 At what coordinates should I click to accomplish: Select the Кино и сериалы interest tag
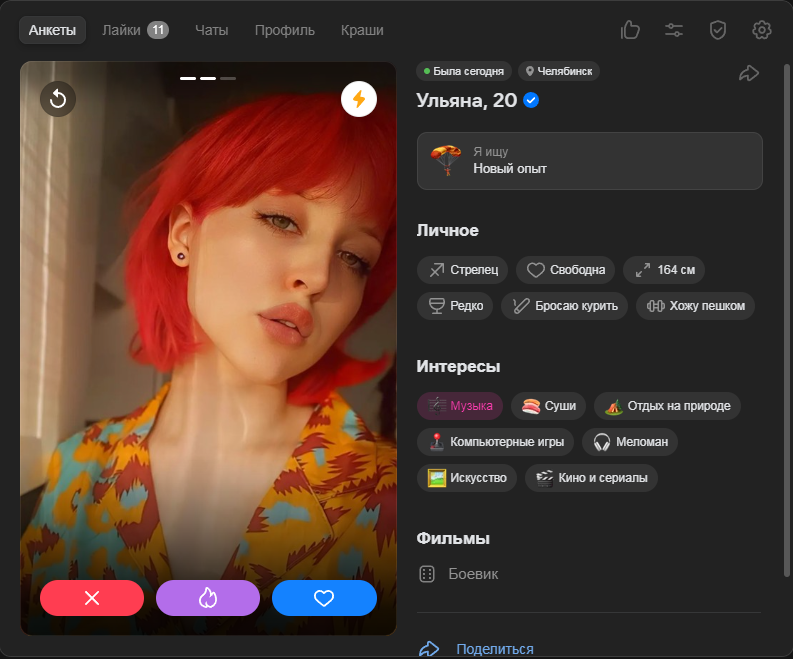(x=591, y=477)
